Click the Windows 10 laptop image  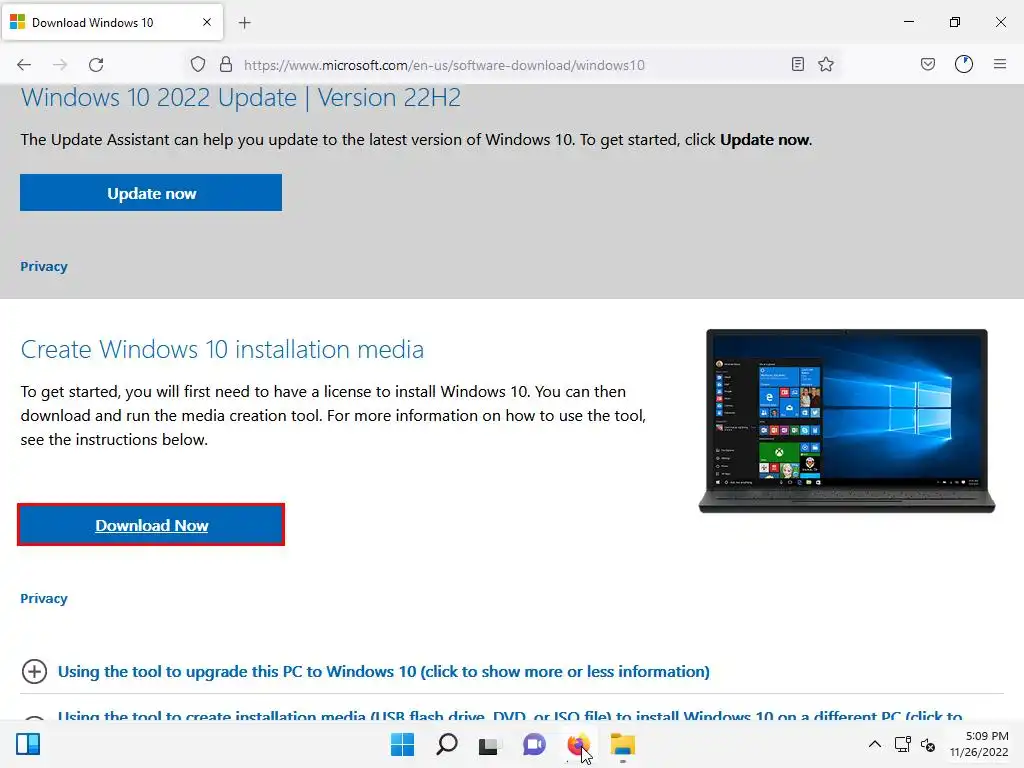[846, 421]
